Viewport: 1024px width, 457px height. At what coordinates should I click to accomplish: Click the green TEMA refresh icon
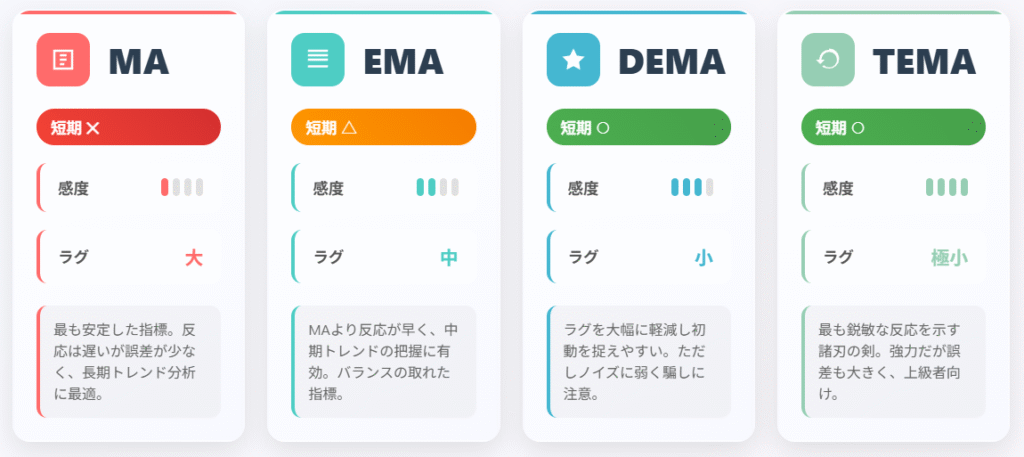pos(827,59)
